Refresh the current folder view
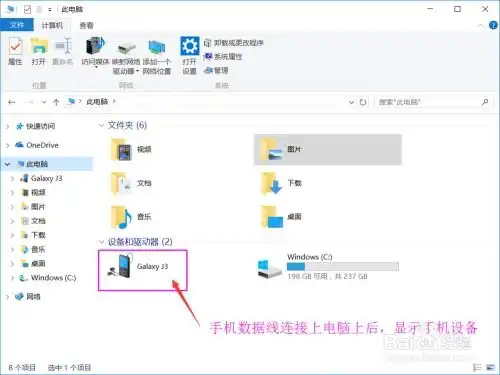Image resolution: width=500 pixels, height=375 pixels. [363, 102]
